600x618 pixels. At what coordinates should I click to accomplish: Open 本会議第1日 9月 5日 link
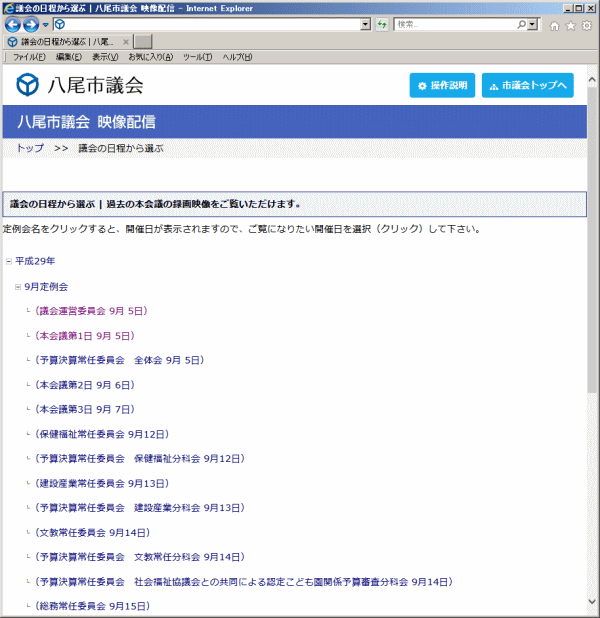(85, 336)
